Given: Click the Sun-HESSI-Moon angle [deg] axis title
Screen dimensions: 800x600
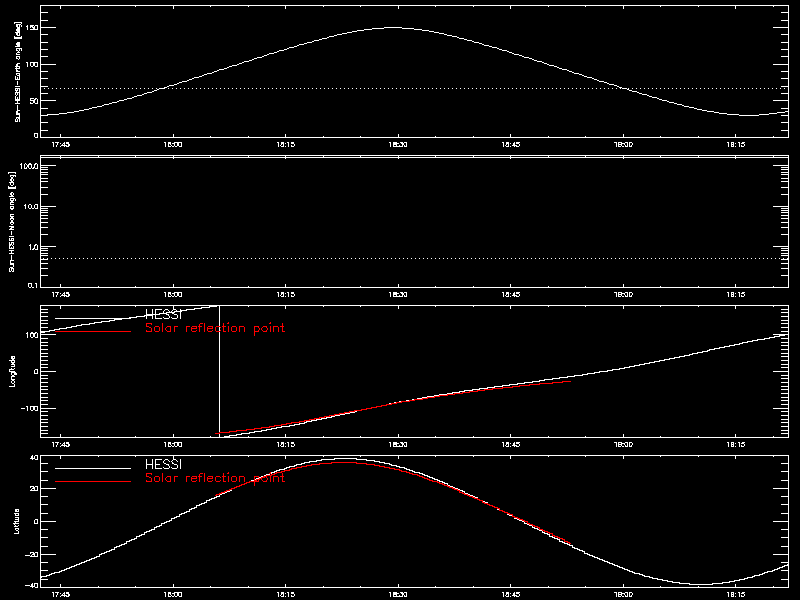Looking at the screenshot, I should (12, 221).
